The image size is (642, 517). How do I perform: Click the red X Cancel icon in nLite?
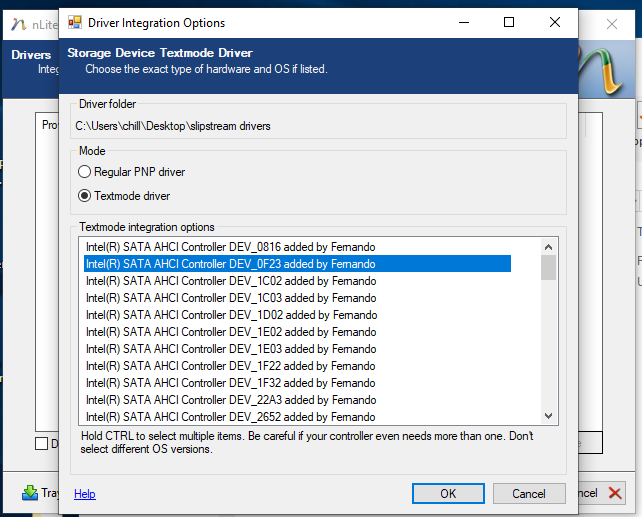click(x=615, y=493)
